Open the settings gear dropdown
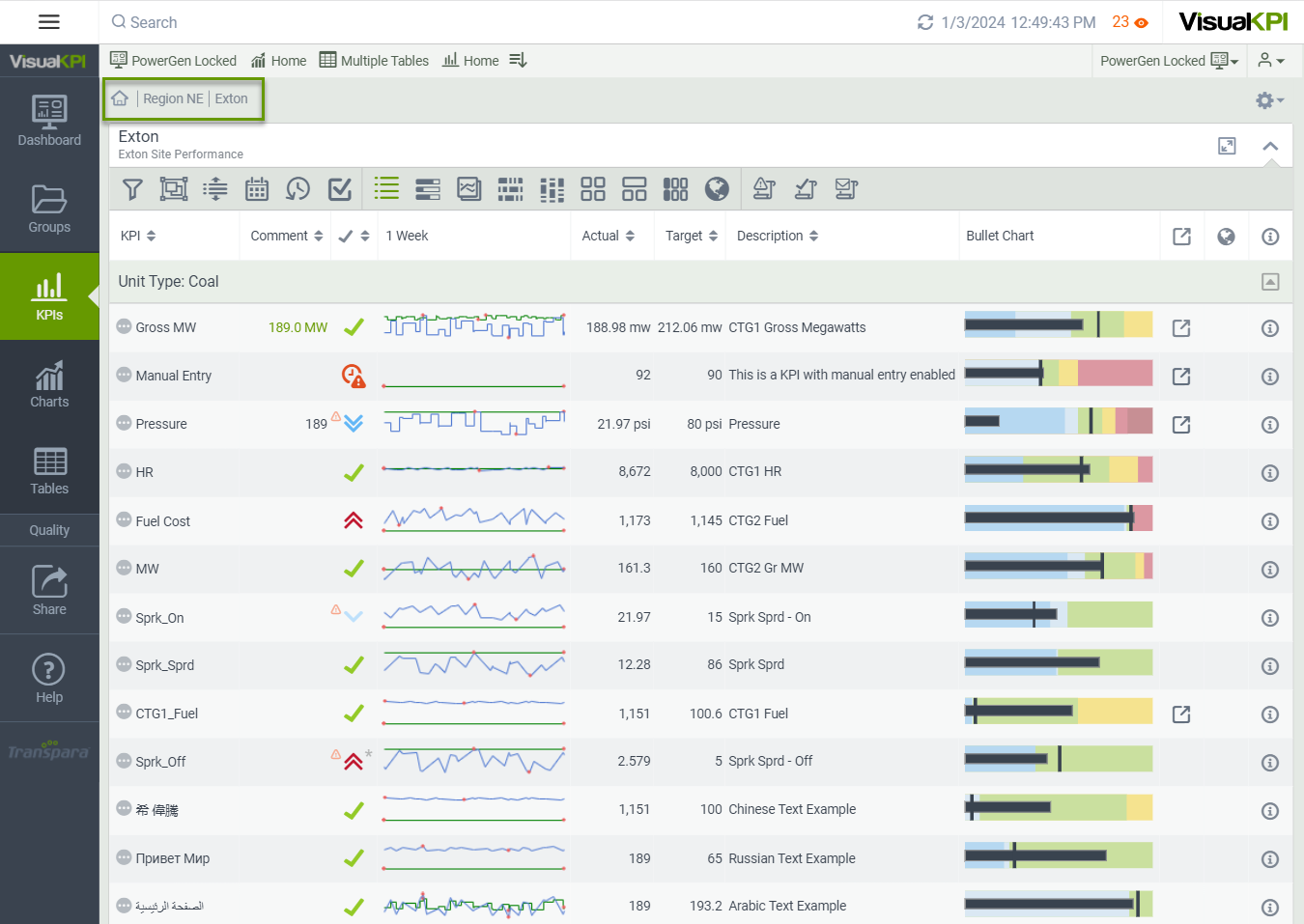Viewport: 1304px width, 924px height. 1269,100
